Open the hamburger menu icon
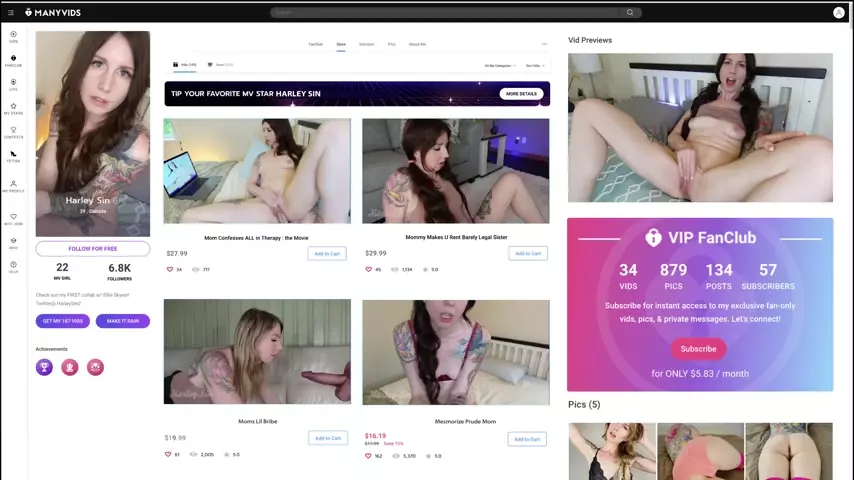The image size is (854, 480). (11, 12)
